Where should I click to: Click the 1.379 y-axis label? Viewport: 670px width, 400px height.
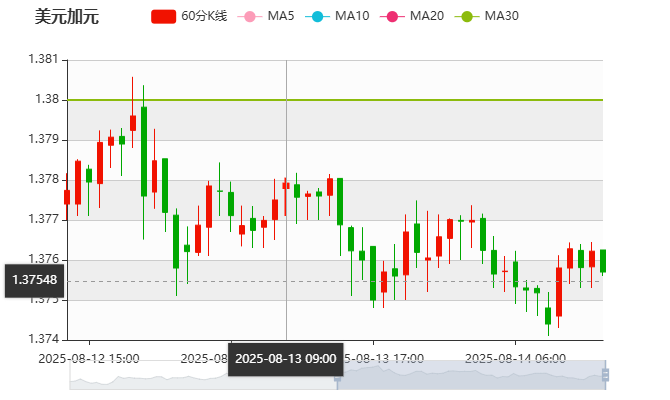pyautogui.click(x=43, y=139)
